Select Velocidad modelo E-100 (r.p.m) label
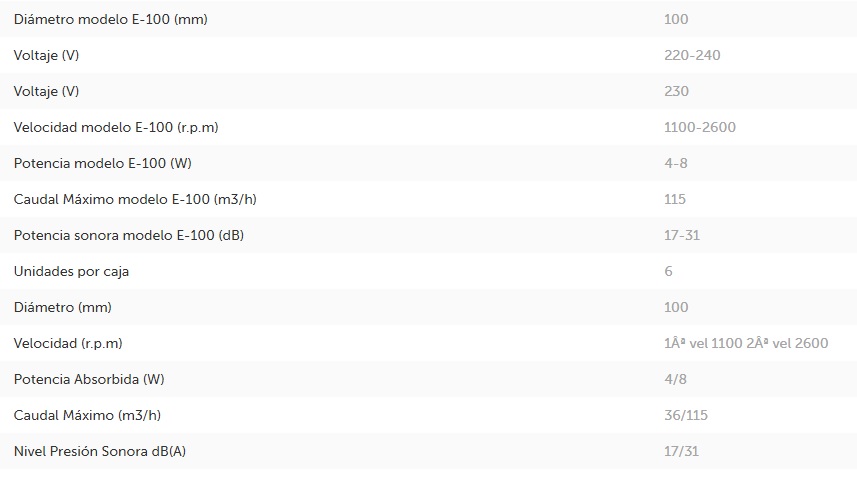857x485 pixels. [x=116, y=127]
